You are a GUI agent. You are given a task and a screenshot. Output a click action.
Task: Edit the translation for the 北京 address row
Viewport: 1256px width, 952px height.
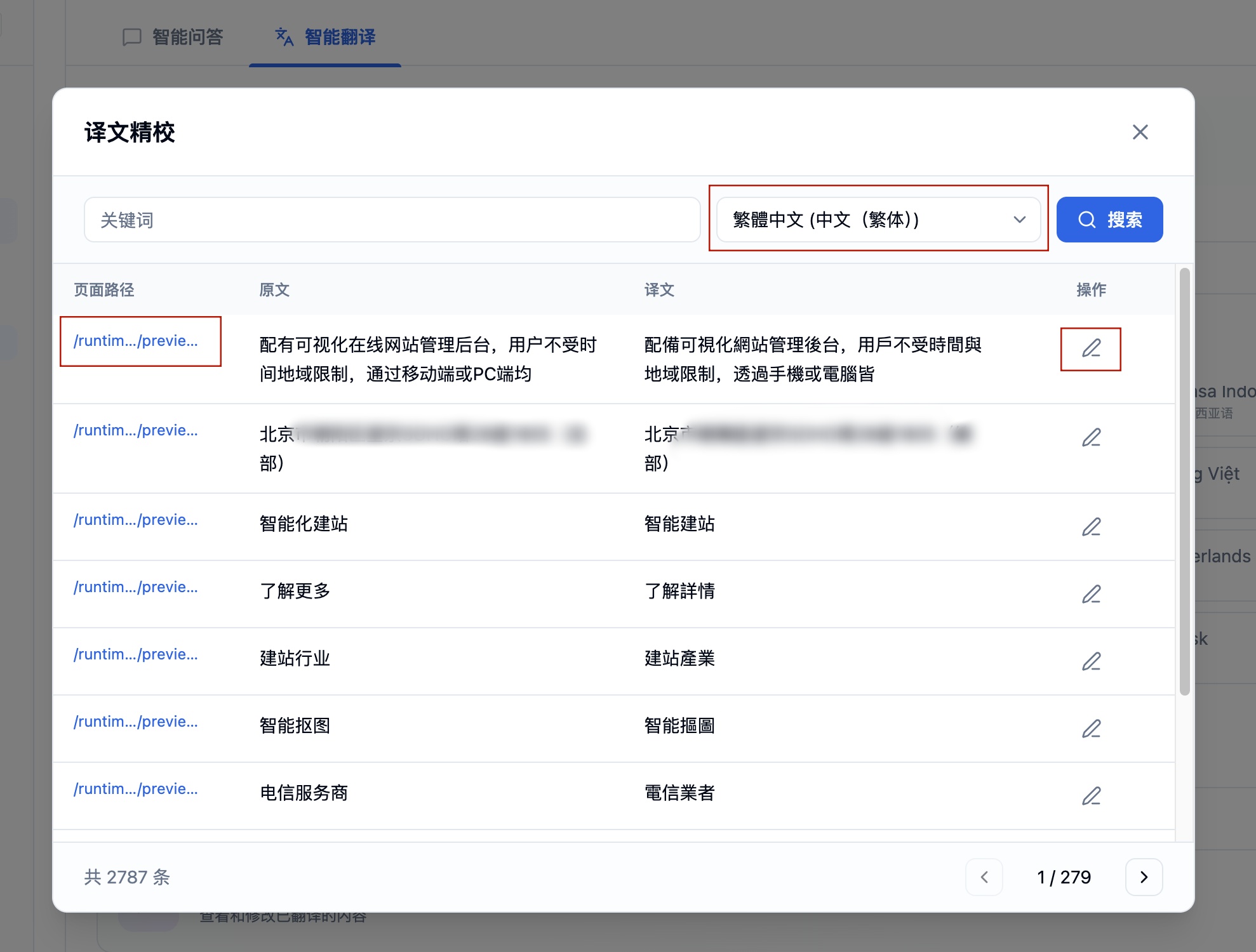coord(1092,437)
